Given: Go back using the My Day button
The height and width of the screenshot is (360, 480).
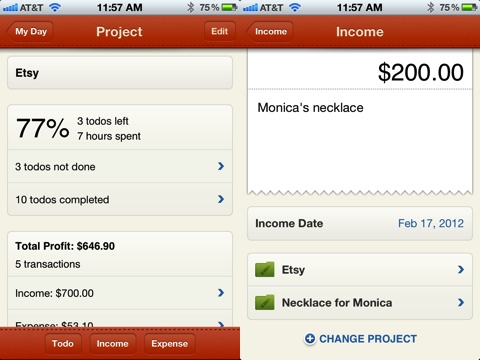Looking at the screenshot, I should point(30,32).
